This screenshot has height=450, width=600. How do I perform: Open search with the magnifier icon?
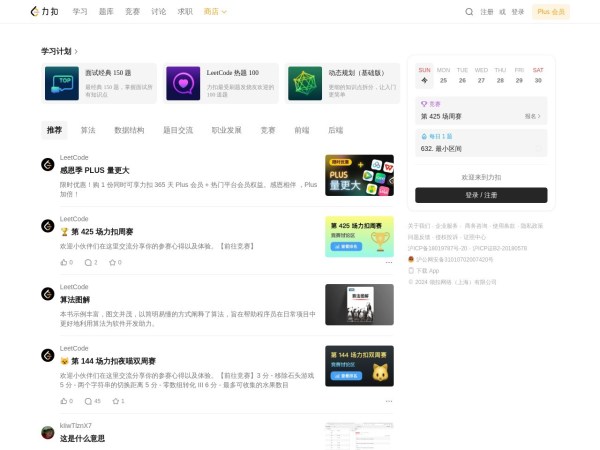[469, 12]
